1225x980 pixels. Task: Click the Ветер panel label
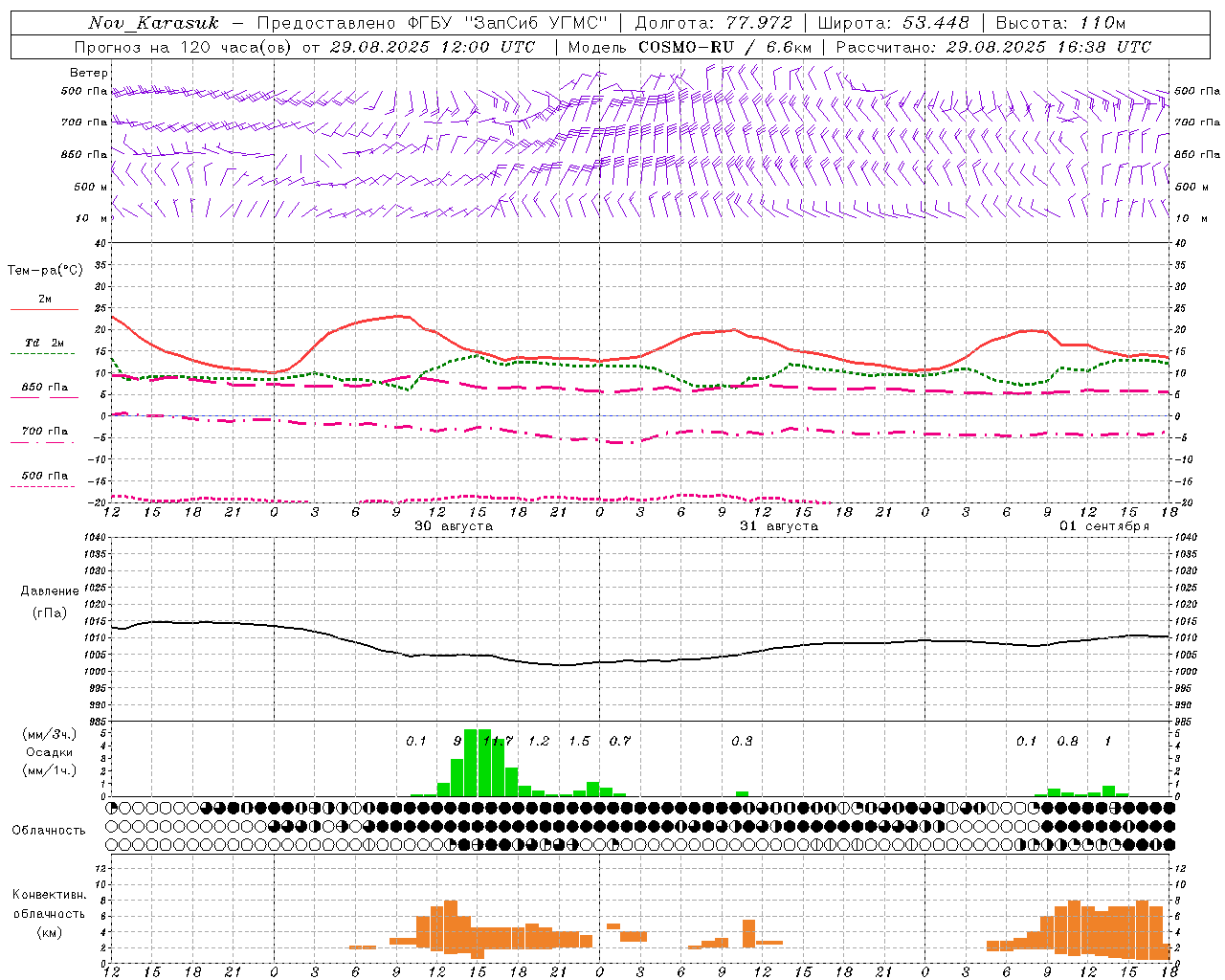(89, 73)
